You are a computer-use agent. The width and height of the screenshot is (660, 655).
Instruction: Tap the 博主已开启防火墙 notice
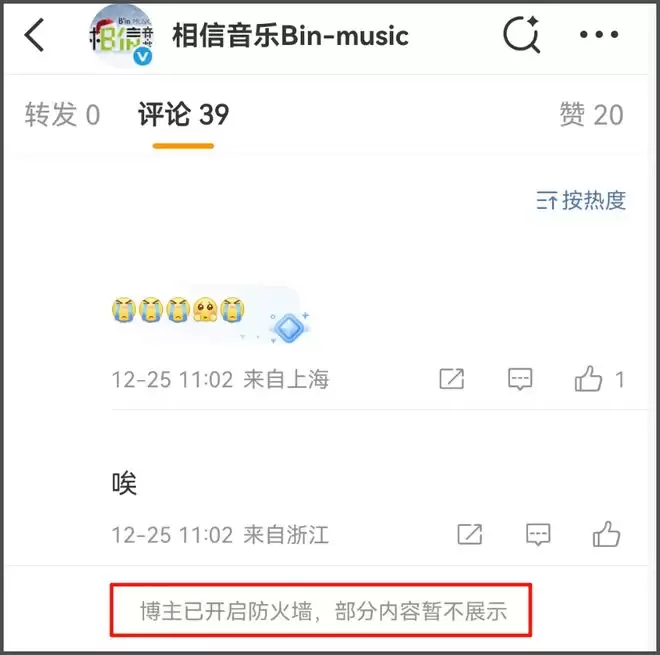pos(321,610)
